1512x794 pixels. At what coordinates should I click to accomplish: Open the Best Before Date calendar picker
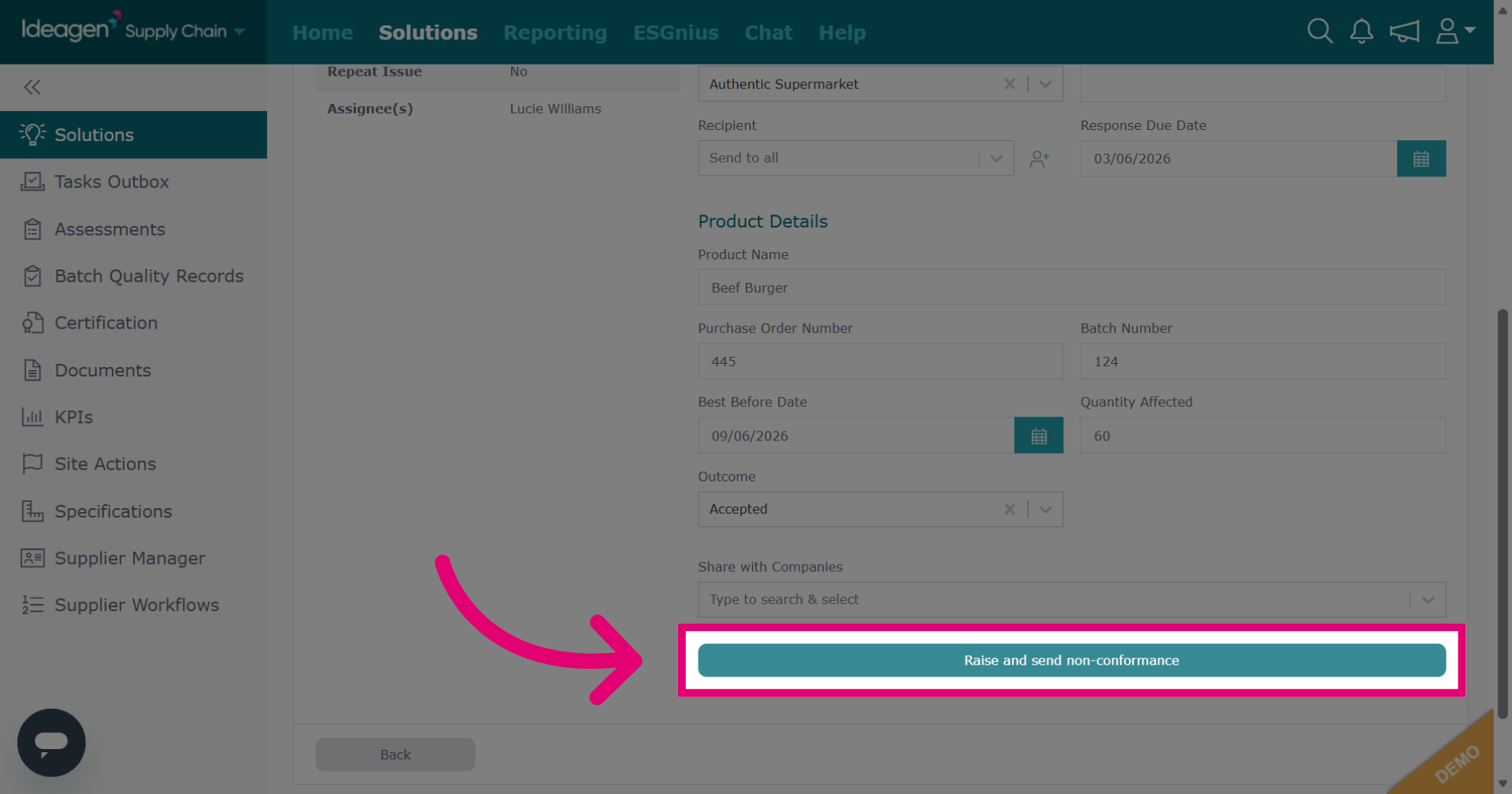tap(1039, 436)
